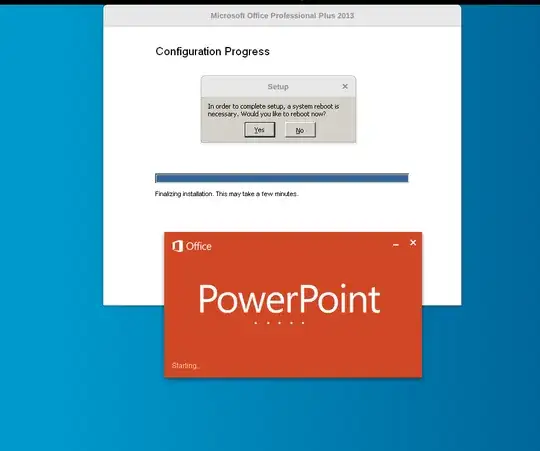The image size is (540, 451).
Task: Click the PowerPoint name on splash screen
Action: coord(290,299)
